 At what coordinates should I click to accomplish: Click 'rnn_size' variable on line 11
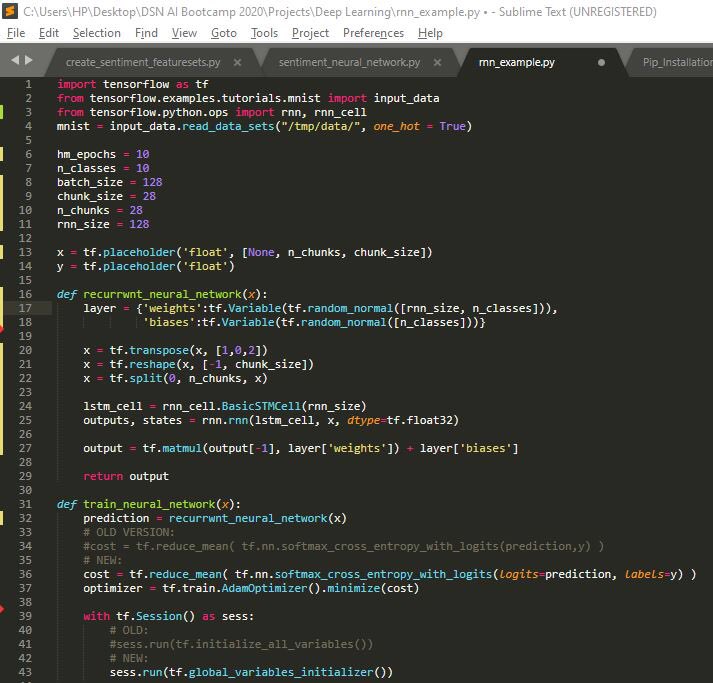[x=83, y=224]
